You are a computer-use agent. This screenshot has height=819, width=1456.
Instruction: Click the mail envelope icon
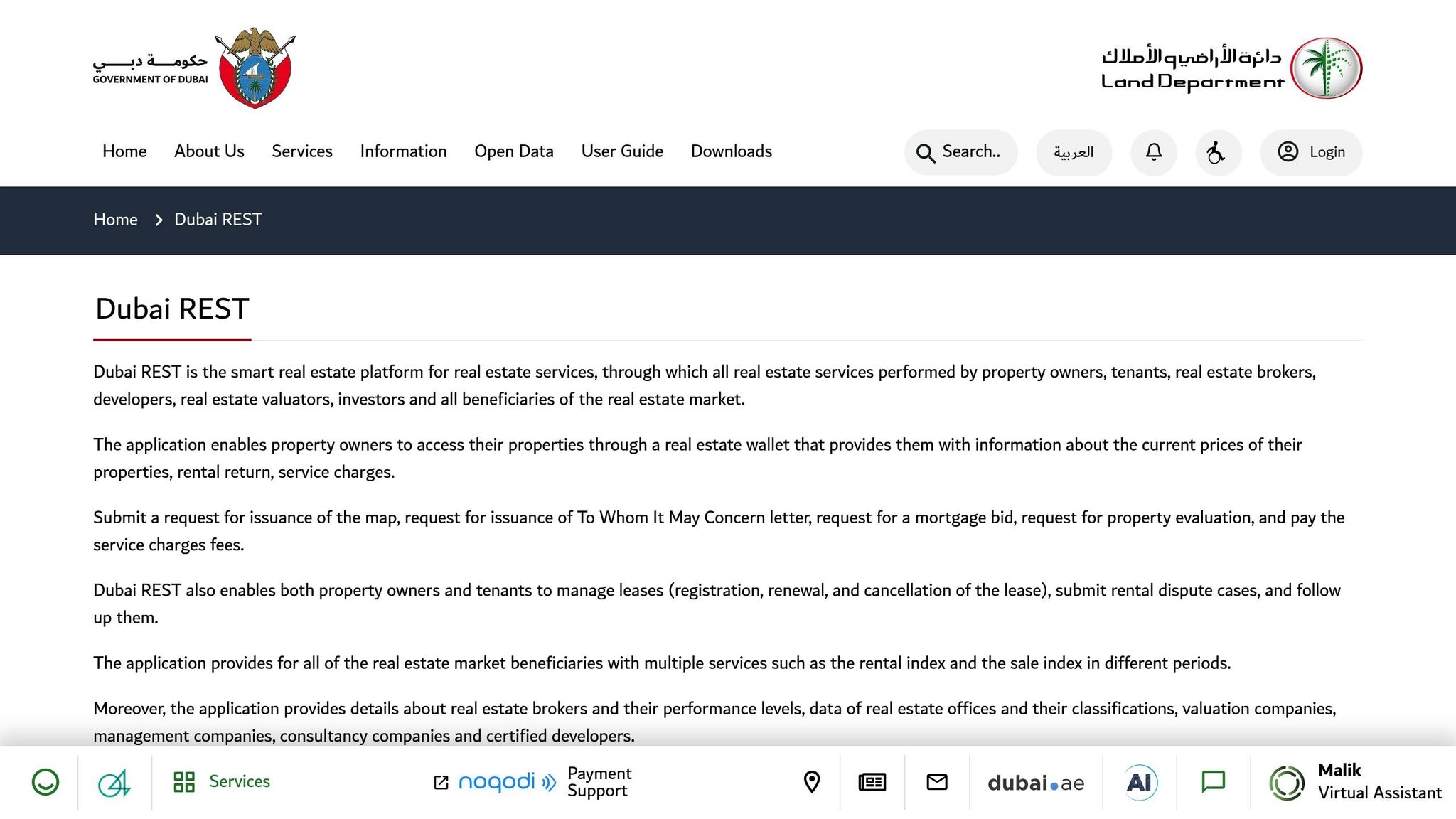tap(937, 782)
